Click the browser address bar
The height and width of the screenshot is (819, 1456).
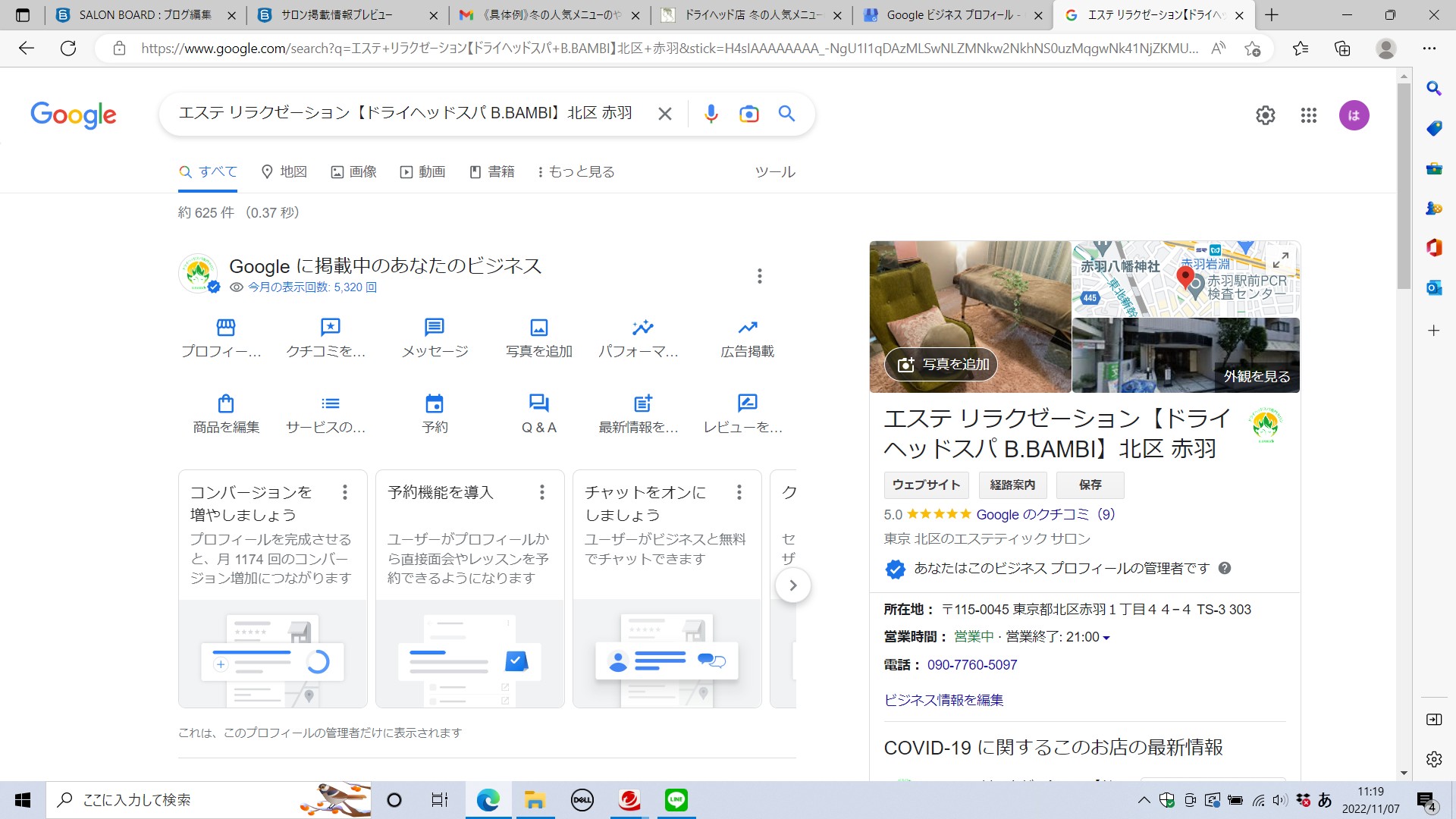(669, 49)
